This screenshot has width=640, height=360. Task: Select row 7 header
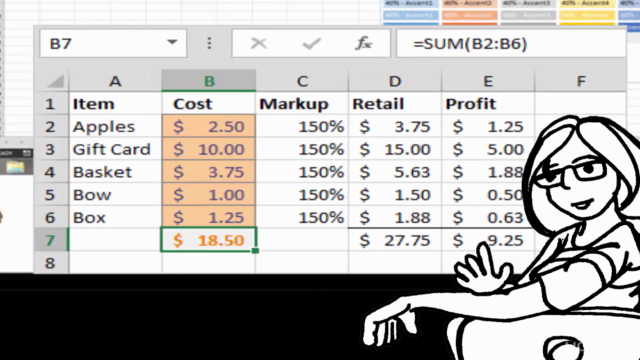51,240
